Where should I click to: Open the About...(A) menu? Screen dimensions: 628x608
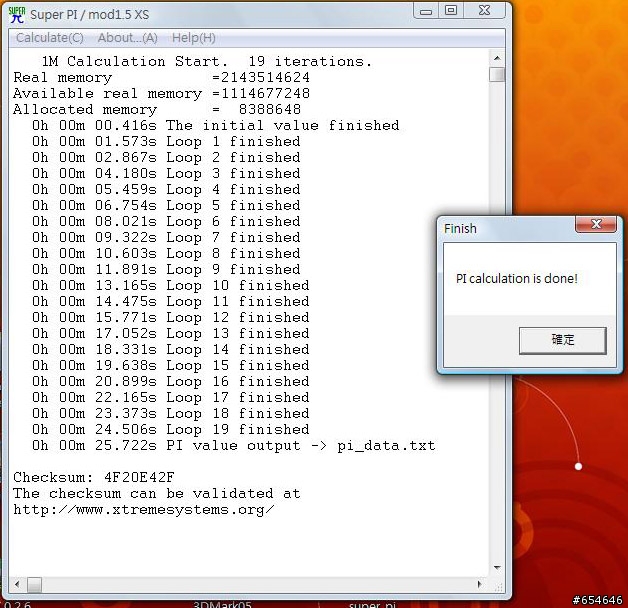pos(127,38)
